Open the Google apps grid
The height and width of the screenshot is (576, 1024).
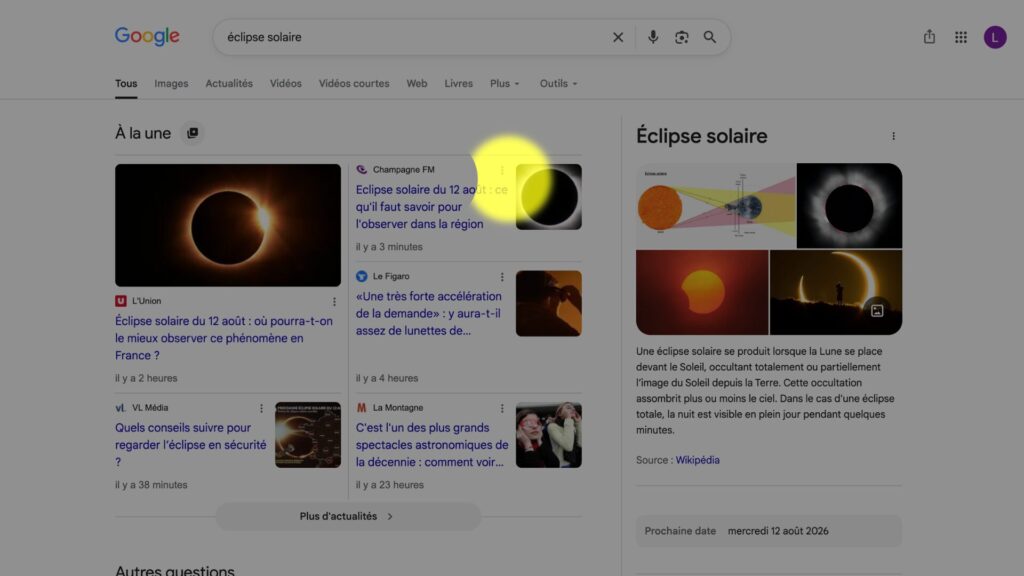(961, 37)
